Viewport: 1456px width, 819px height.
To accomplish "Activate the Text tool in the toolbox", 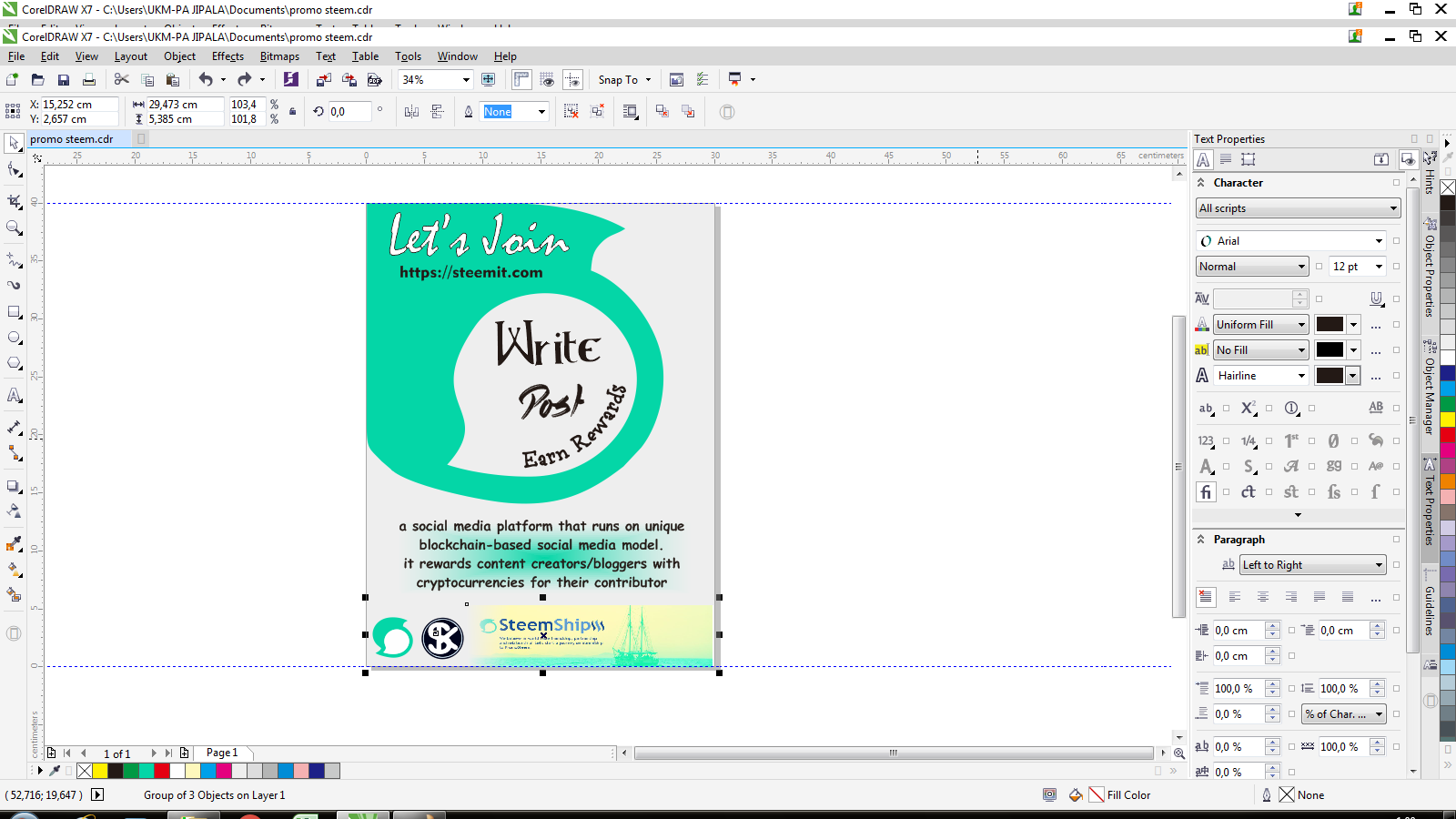I will click(15, 395).
